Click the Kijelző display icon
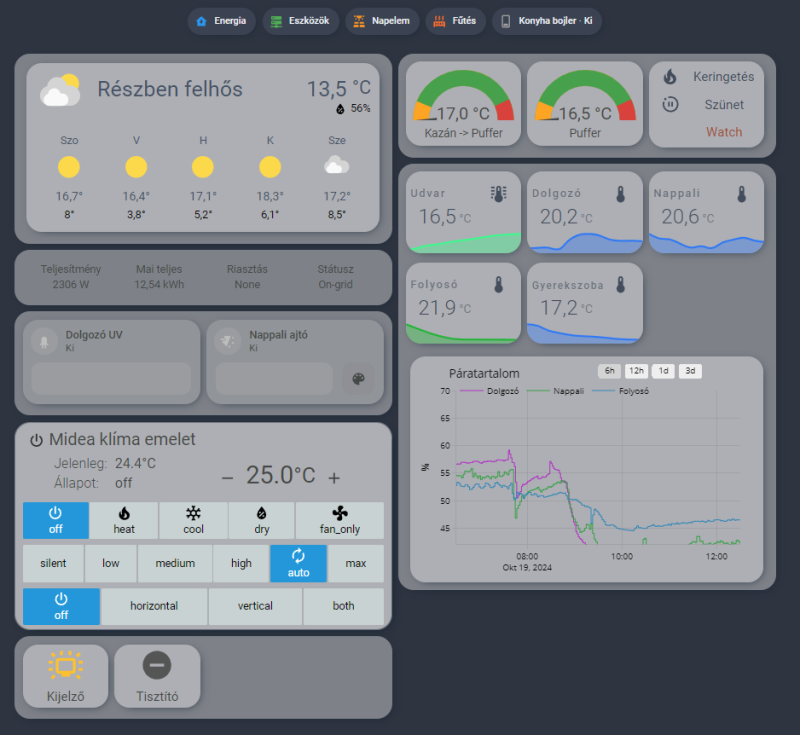This screenshot has height=735, width=800. click(x=66, y=665)
